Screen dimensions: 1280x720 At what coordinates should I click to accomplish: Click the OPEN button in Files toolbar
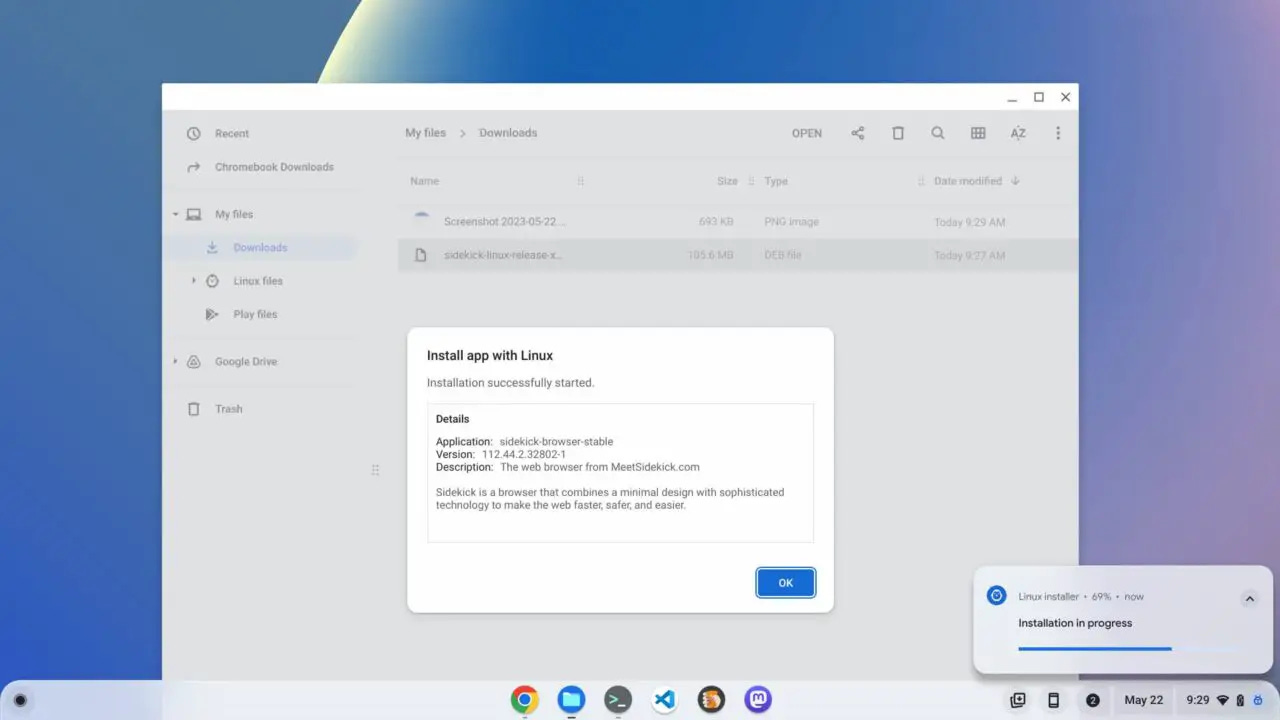point(807,133)
